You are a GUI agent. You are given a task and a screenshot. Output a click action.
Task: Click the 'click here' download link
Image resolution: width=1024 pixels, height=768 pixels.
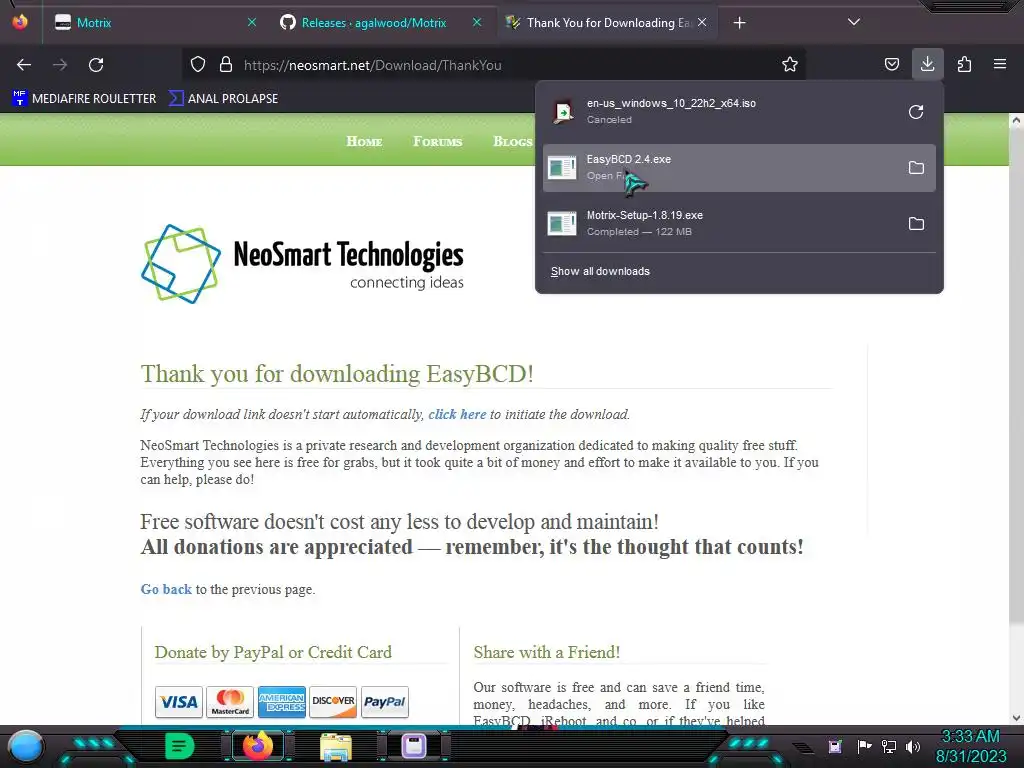tap(457, 414)
